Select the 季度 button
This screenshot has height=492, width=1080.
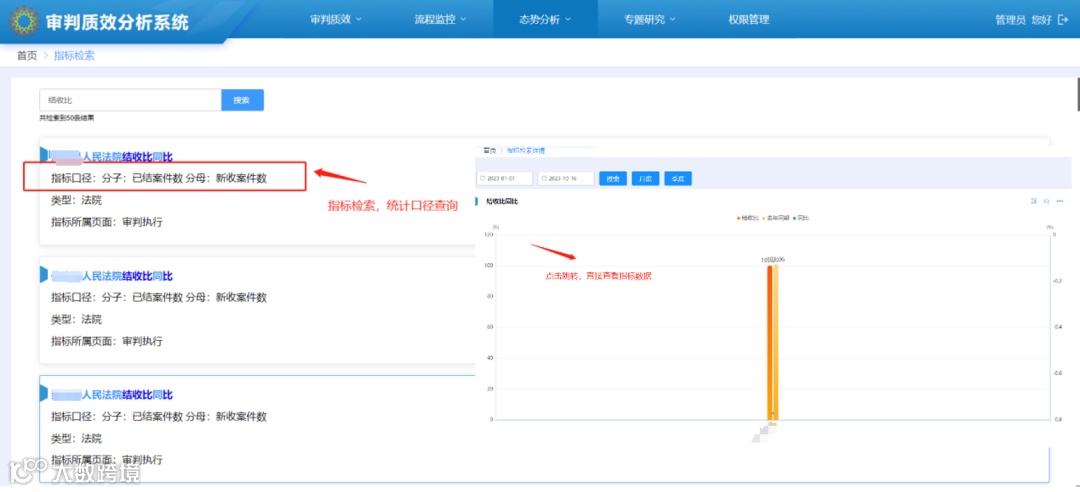pos(678,178)
